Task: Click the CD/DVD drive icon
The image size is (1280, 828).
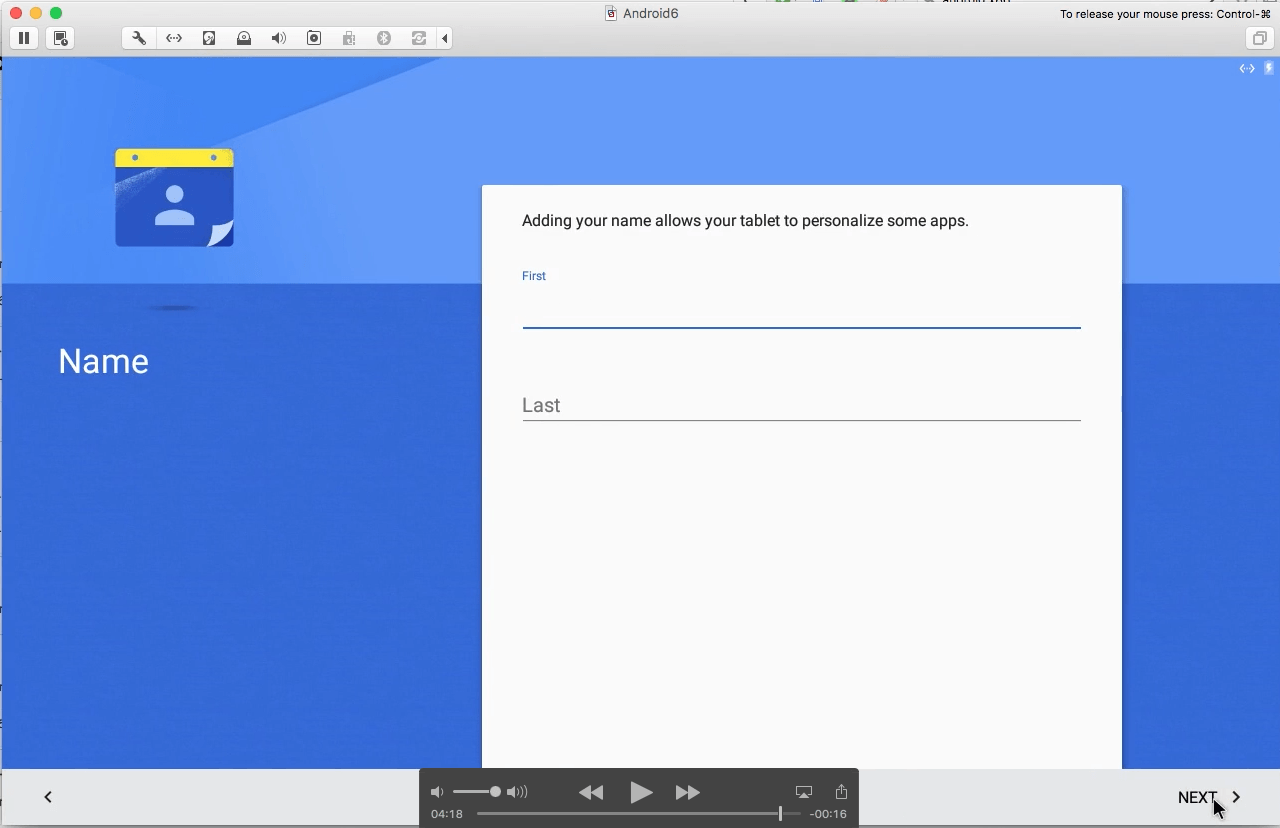Action: [244, 38]
